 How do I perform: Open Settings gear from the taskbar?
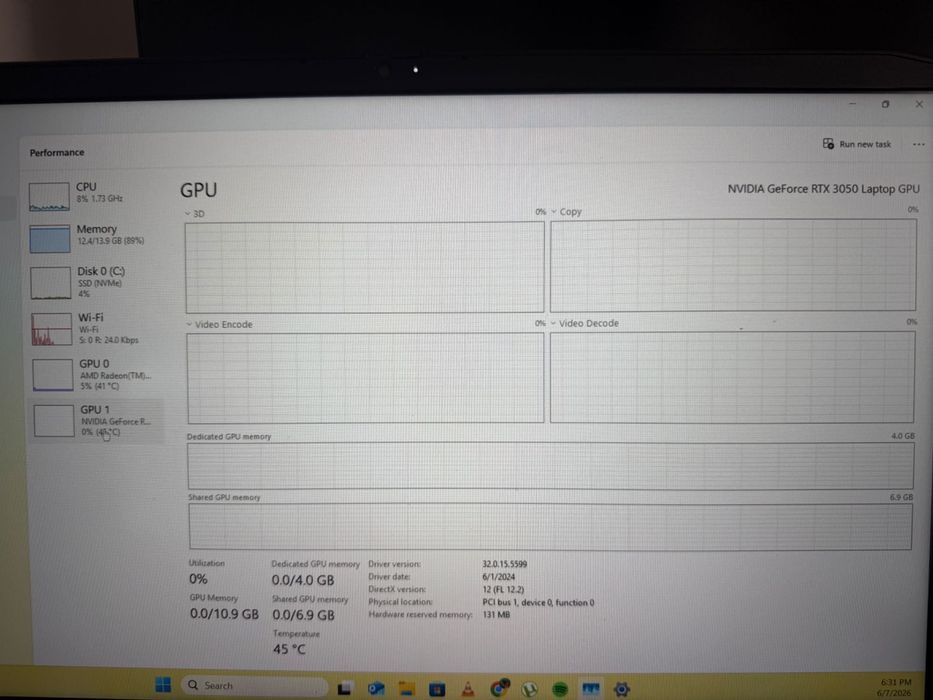pos(622,689)
